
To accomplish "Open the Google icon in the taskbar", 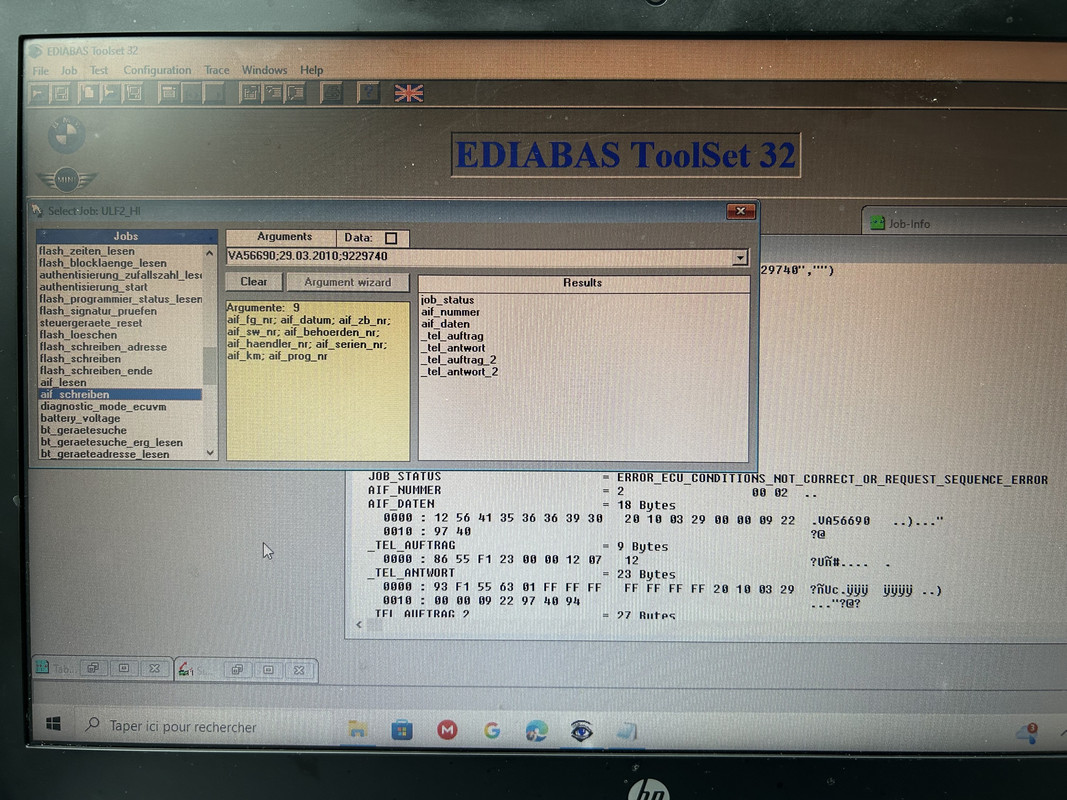I will click(x=491, y=731).
